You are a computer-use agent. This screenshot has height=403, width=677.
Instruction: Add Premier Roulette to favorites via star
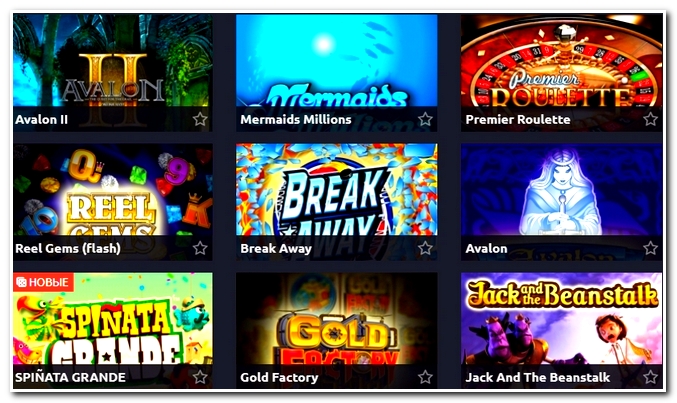(650, 119)
